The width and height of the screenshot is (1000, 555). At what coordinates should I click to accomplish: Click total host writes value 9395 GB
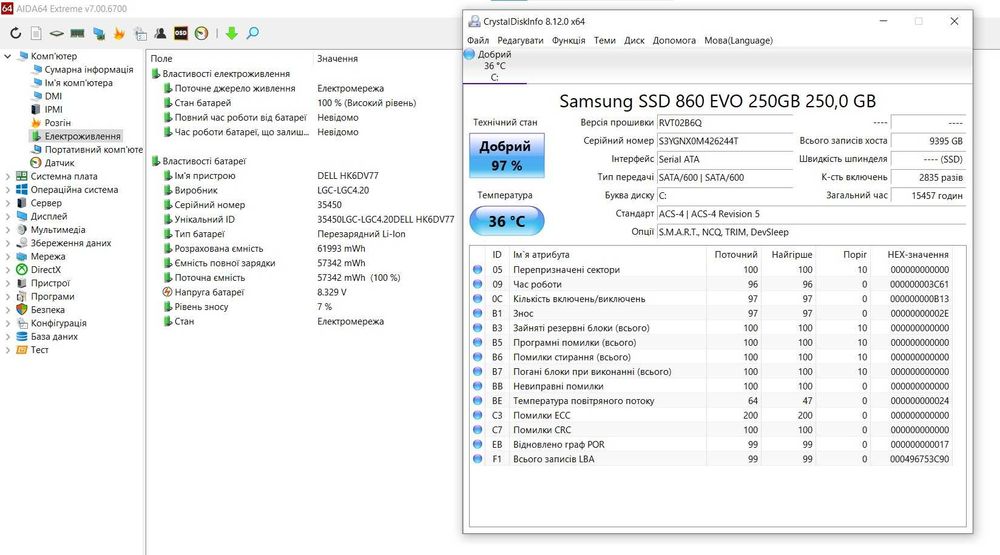pos(928,141)
